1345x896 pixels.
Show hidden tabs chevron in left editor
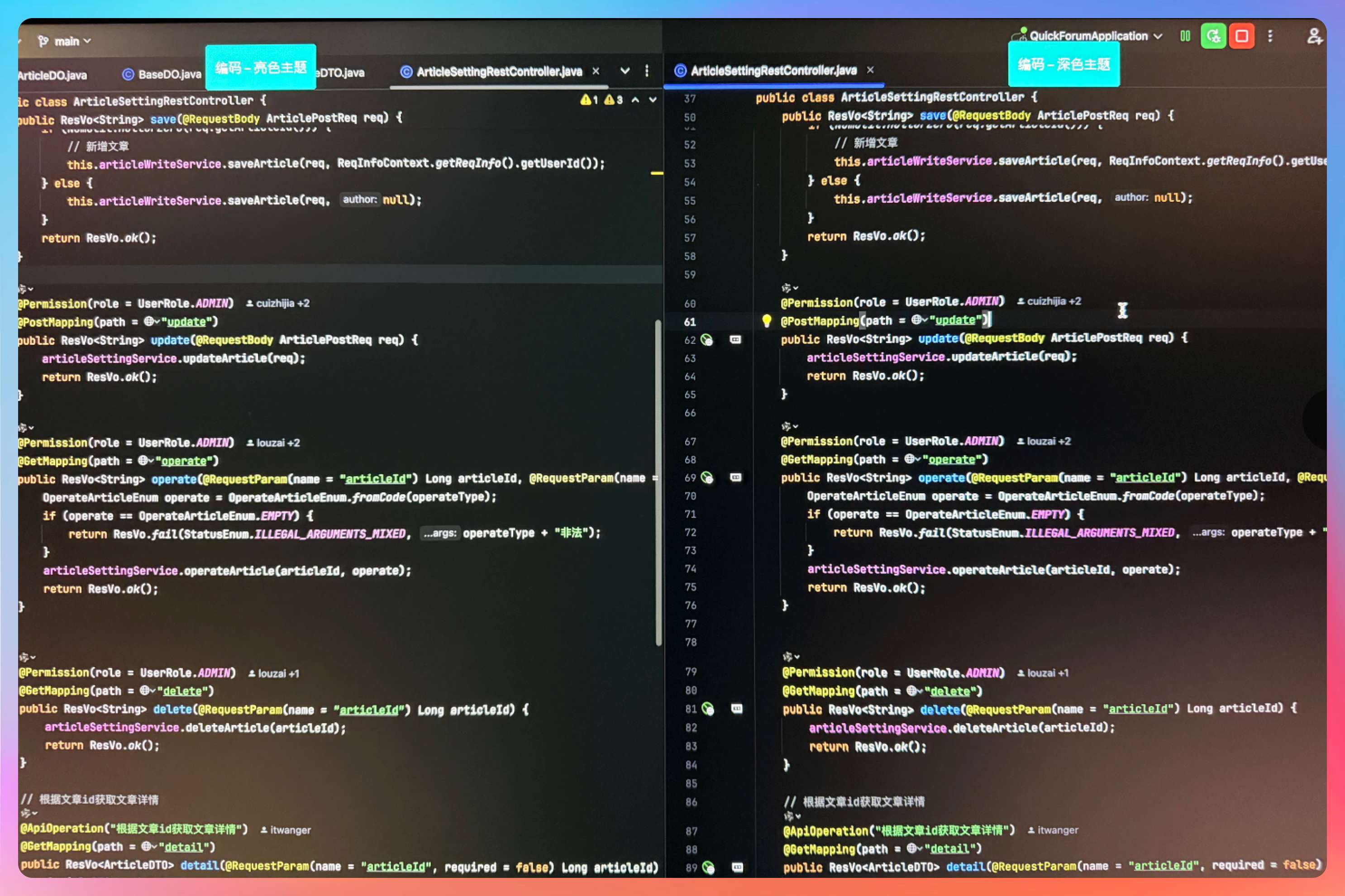click(625, 71)
